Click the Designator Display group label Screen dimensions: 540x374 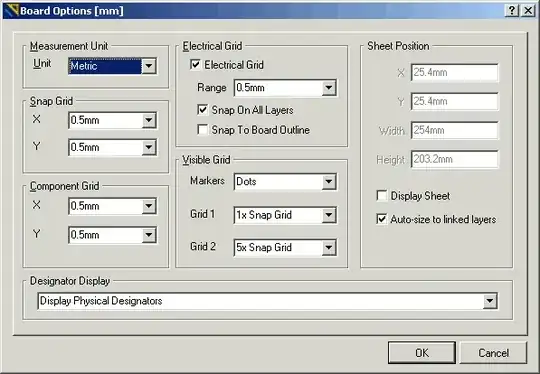[70, 281]
